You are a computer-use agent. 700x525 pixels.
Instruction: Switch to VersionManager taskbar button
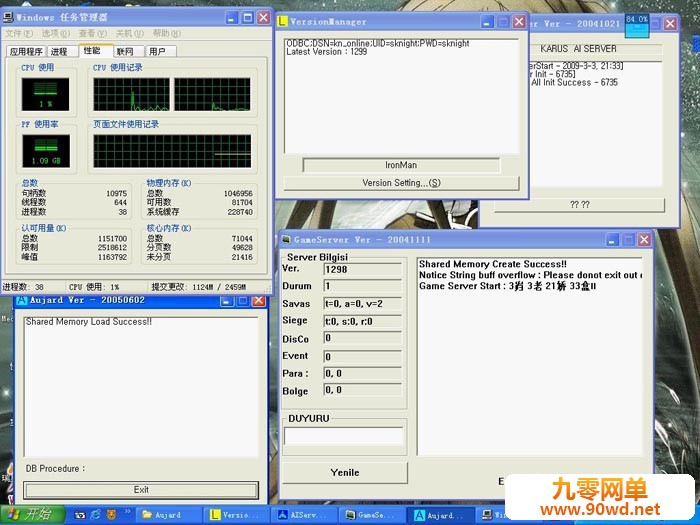coord(237,515)
